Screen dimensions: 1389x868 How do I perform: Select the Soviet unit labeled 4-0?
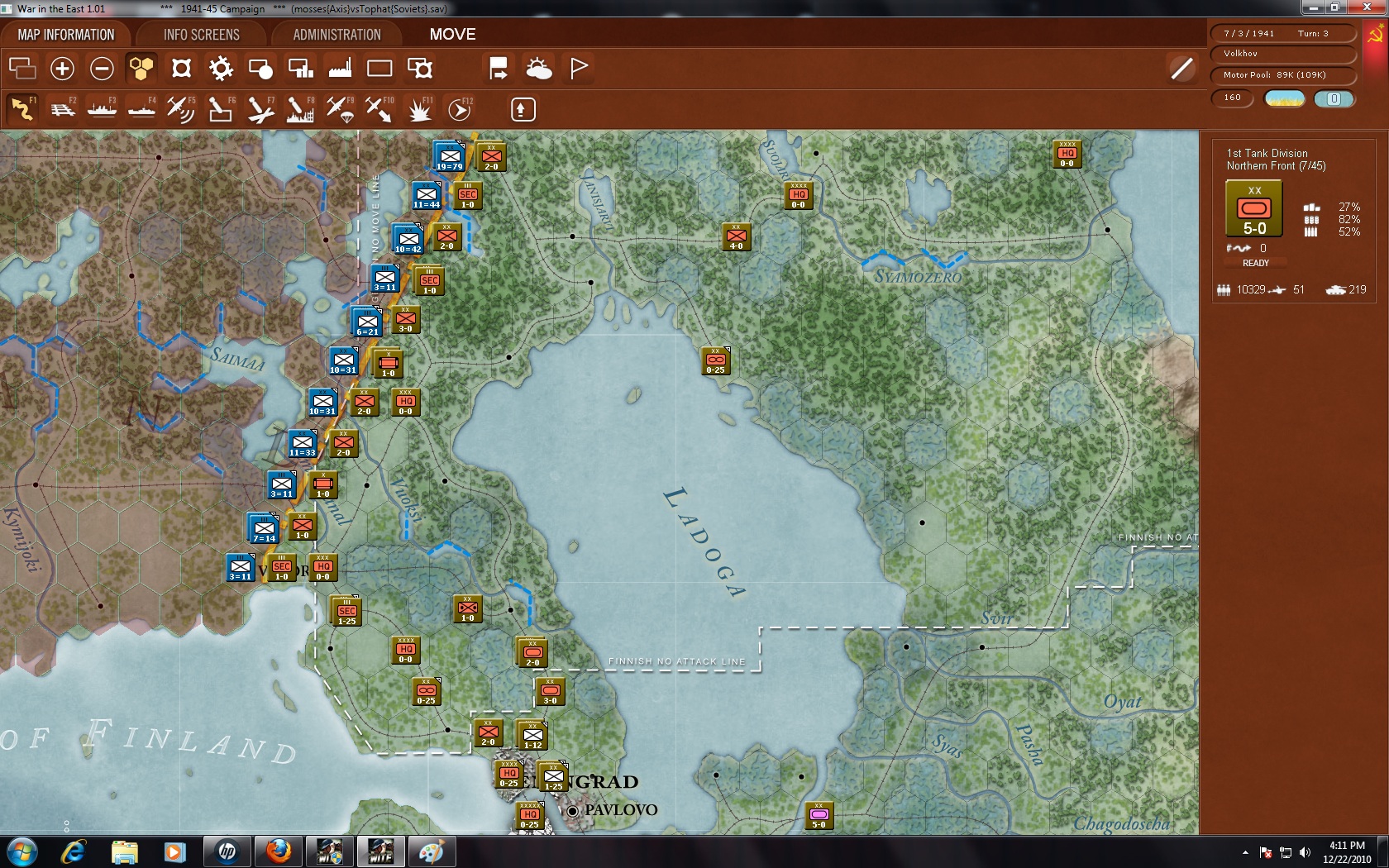coord(736,237)
